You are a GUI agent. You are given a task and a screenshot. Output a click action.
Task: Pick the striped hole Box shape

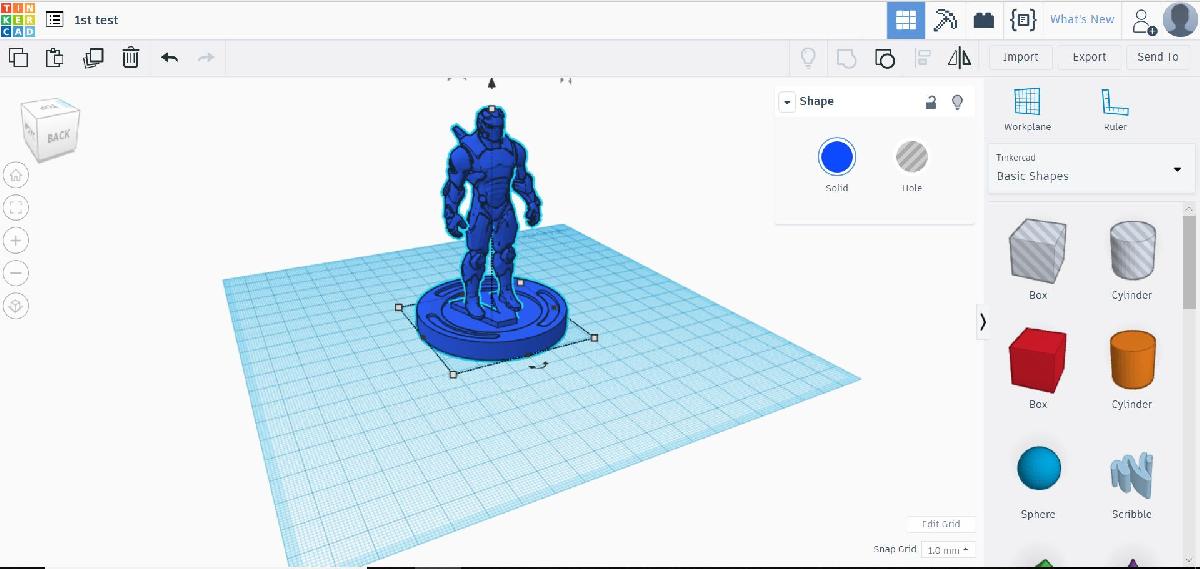[1038, 251]
